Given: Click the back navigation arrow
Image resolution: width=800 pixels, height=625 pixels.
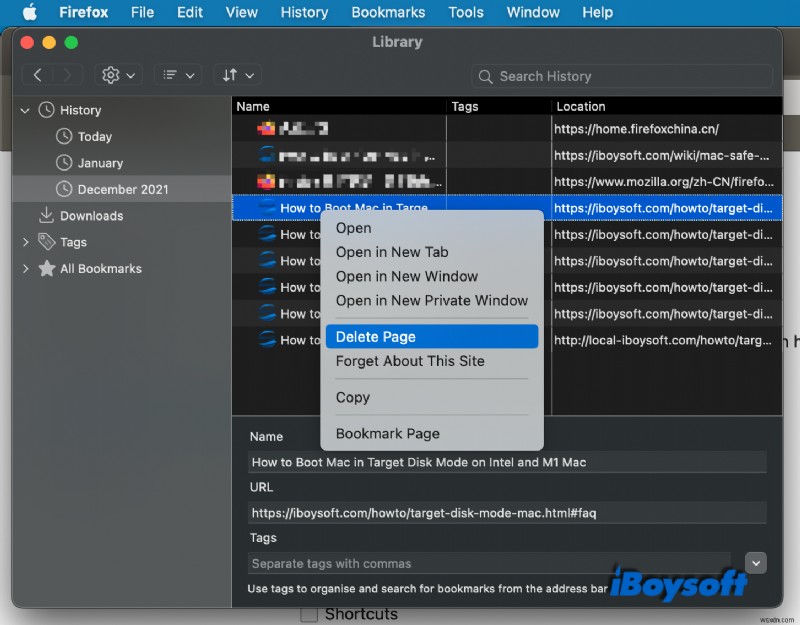Looking at the screenshot, I should (x=37, y=75).
